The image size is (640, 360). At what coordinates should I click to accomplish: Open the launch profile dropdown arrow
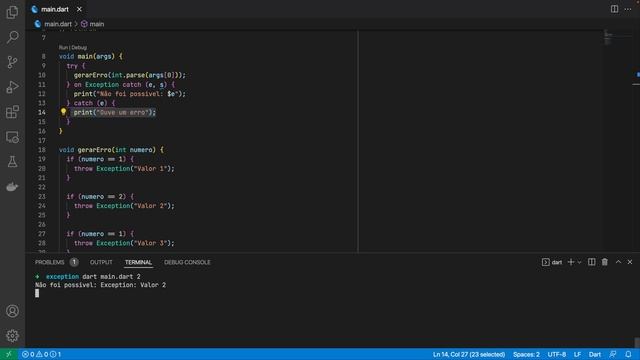pos(579,262)
